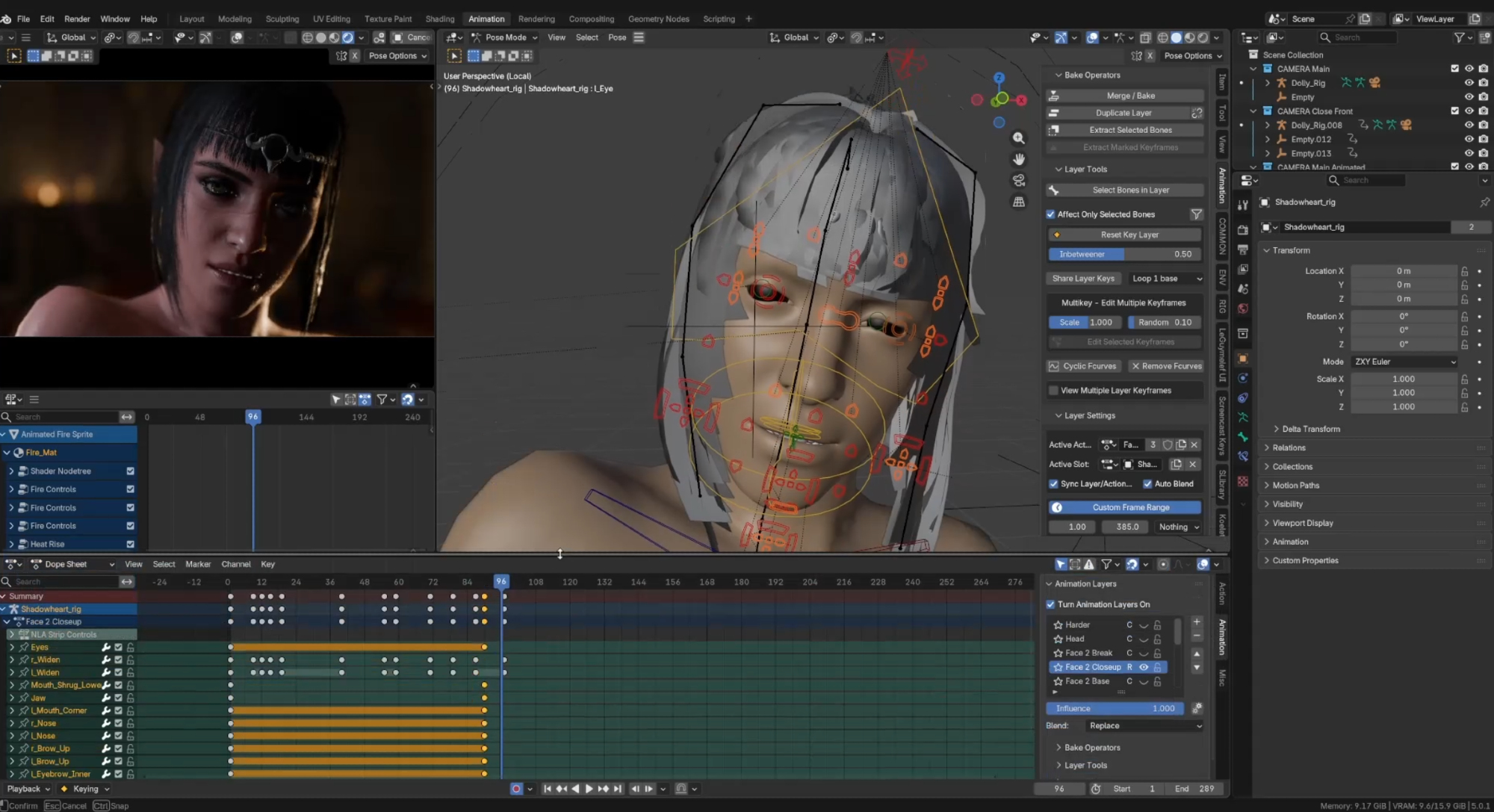Disable Turn Animation Layers On checkbox
This screenshot has height=812, width=1494.
(1051, 604)
